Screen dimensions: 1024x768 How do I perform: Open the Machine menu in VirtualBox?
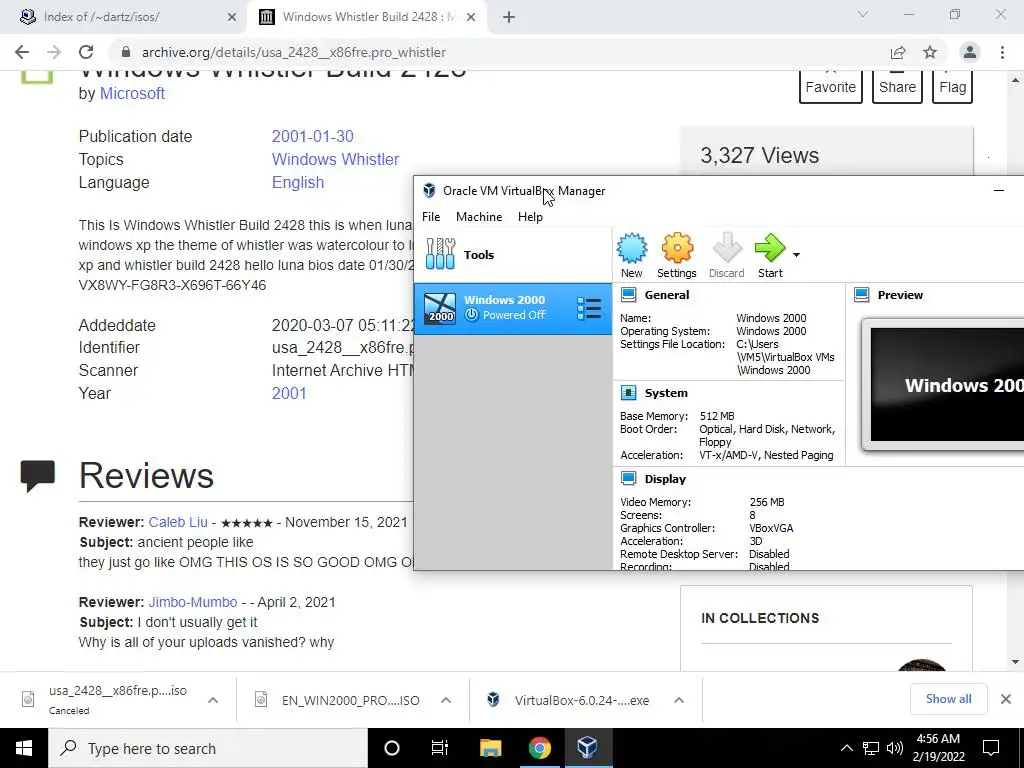point(479,217)
